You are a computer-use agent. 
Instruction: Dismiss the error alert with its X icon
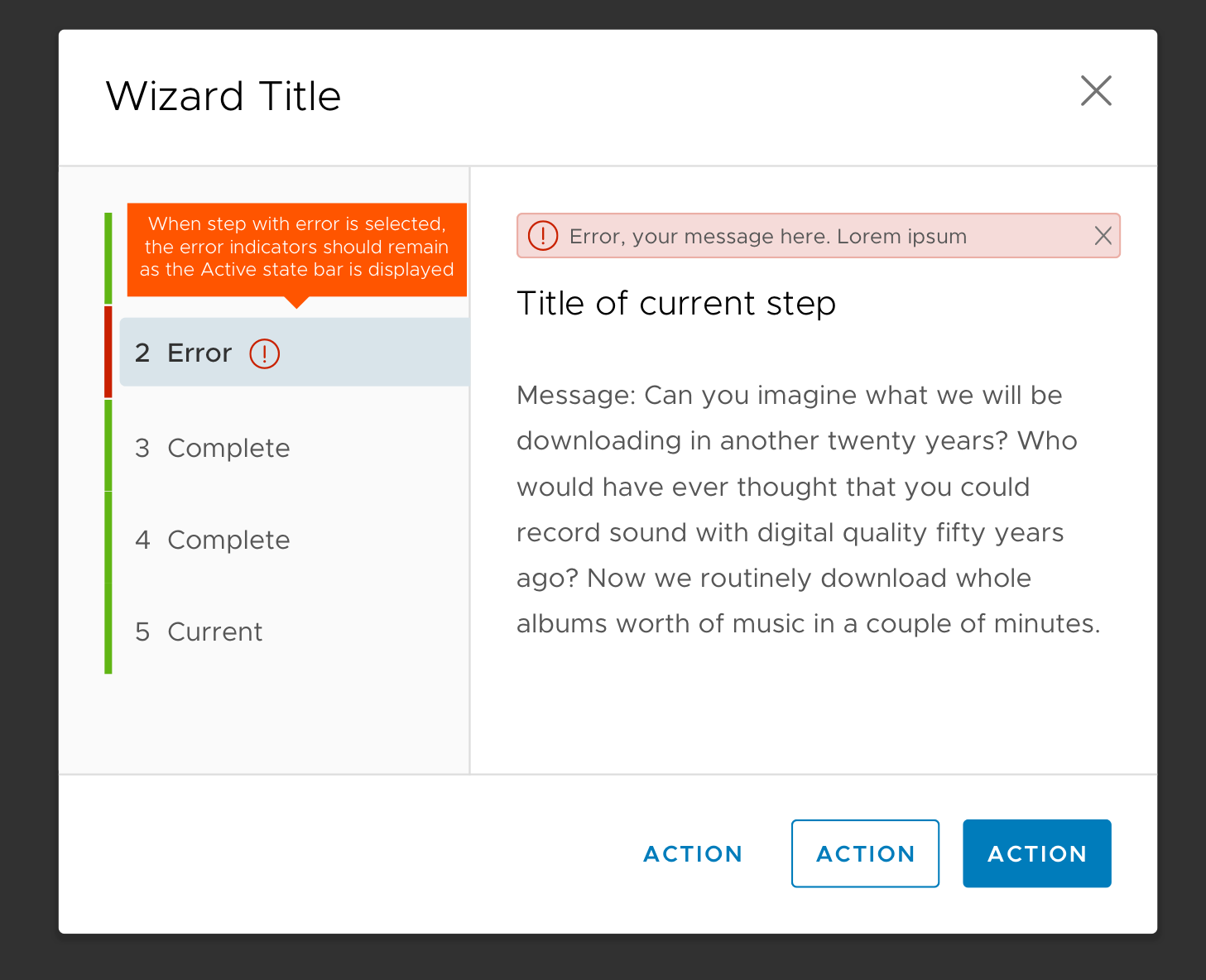coord(1103,236)
